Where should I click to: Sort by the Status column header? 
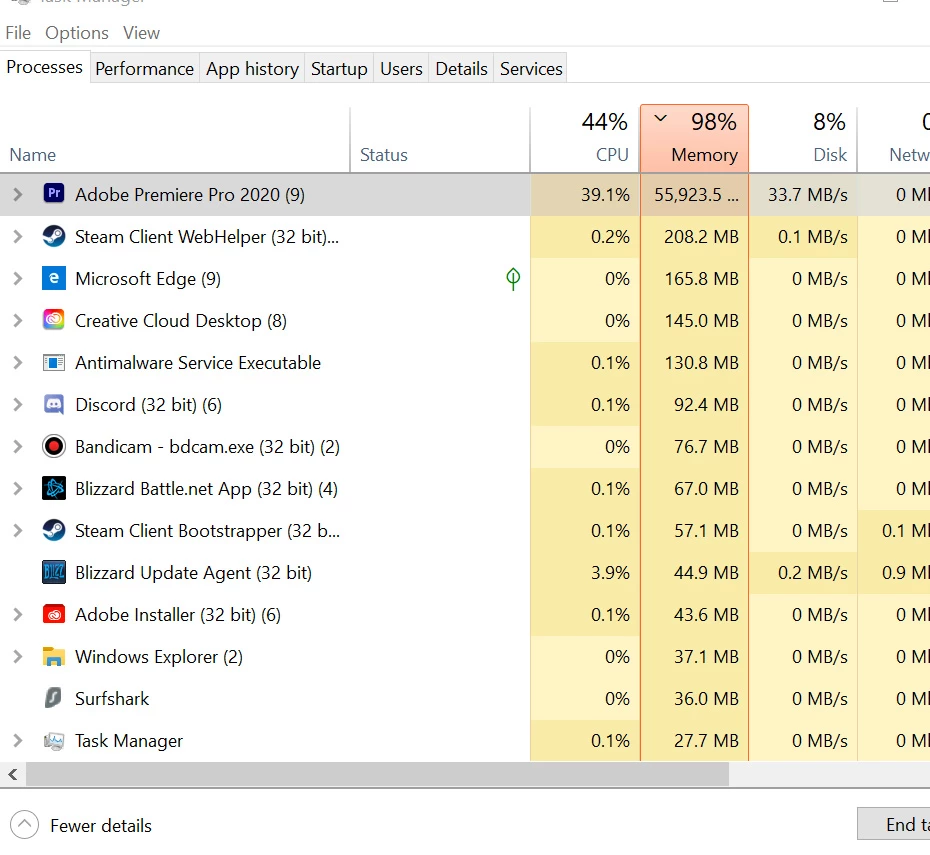click(x=440, y=140)
